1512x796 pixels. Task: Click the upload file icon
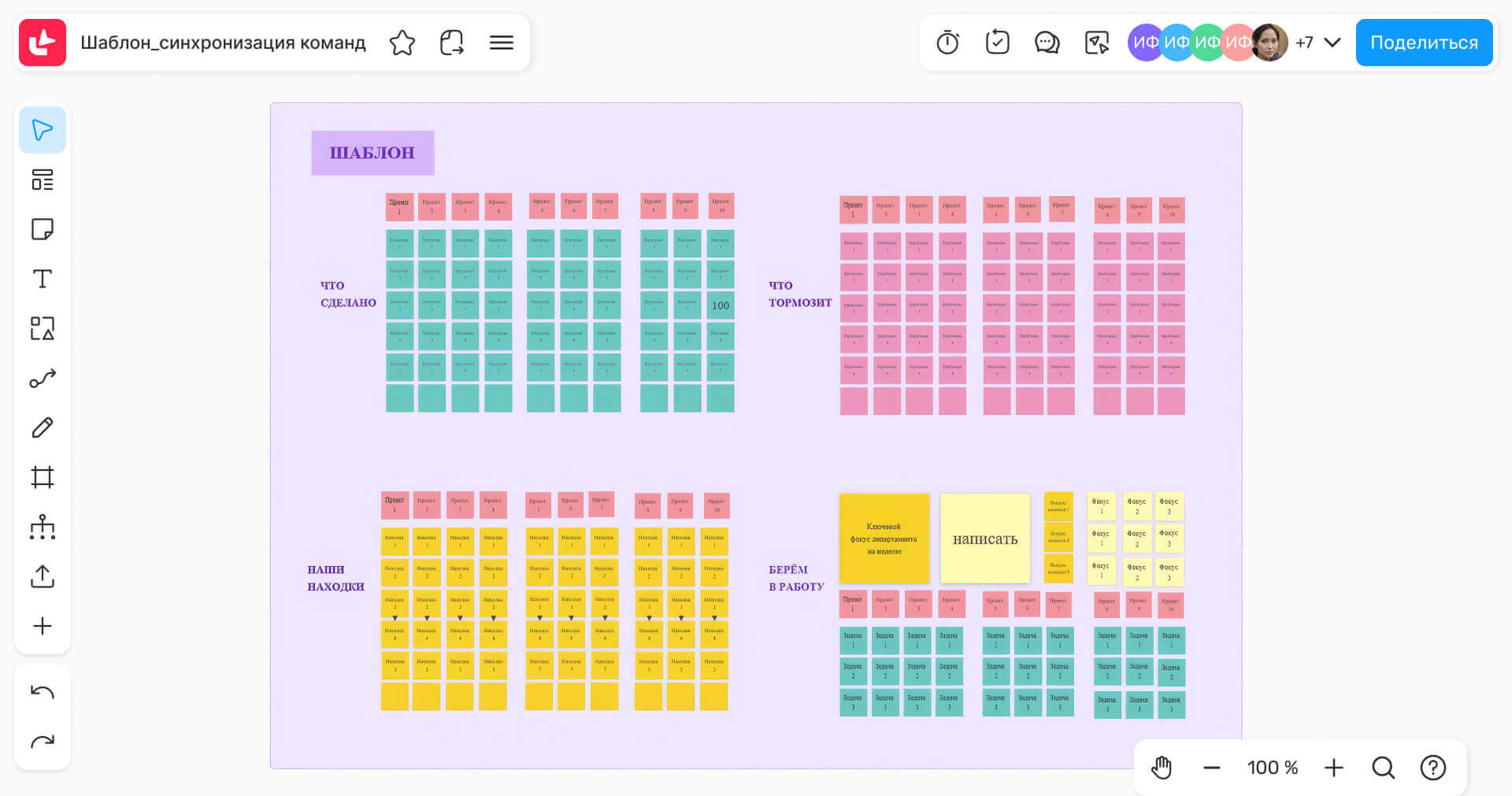[x=43, y=576]
